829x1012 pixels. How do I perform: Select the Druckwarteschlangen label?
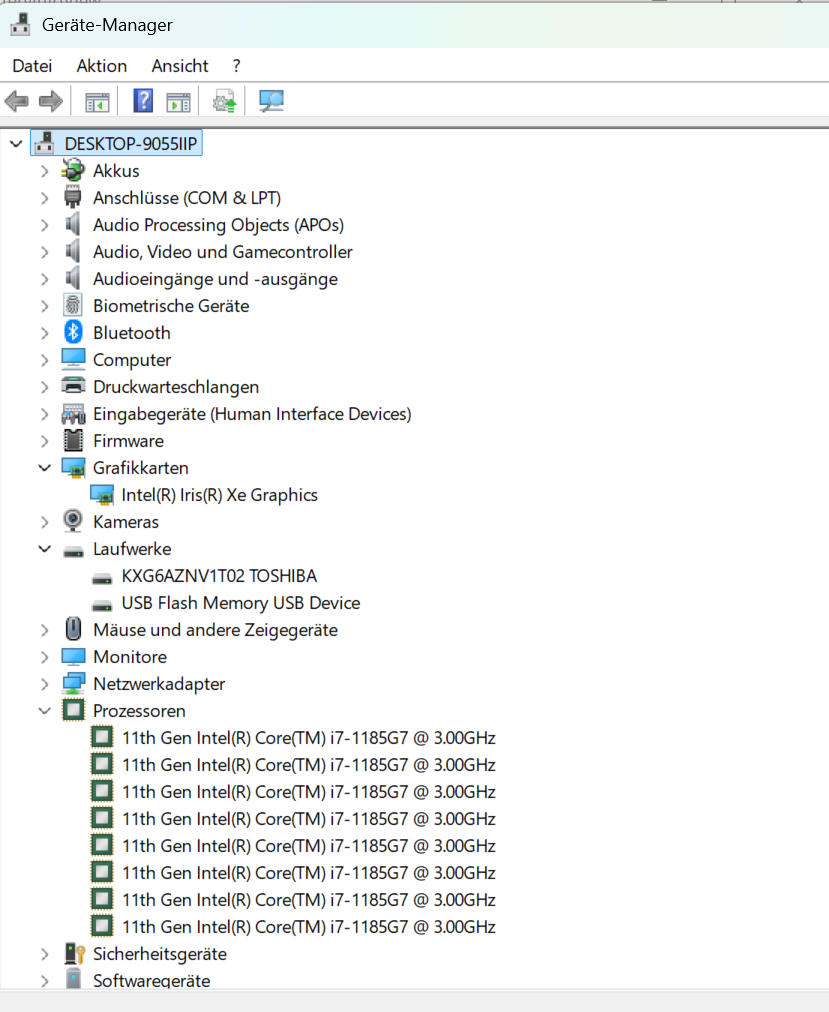[x=176, y=387]
